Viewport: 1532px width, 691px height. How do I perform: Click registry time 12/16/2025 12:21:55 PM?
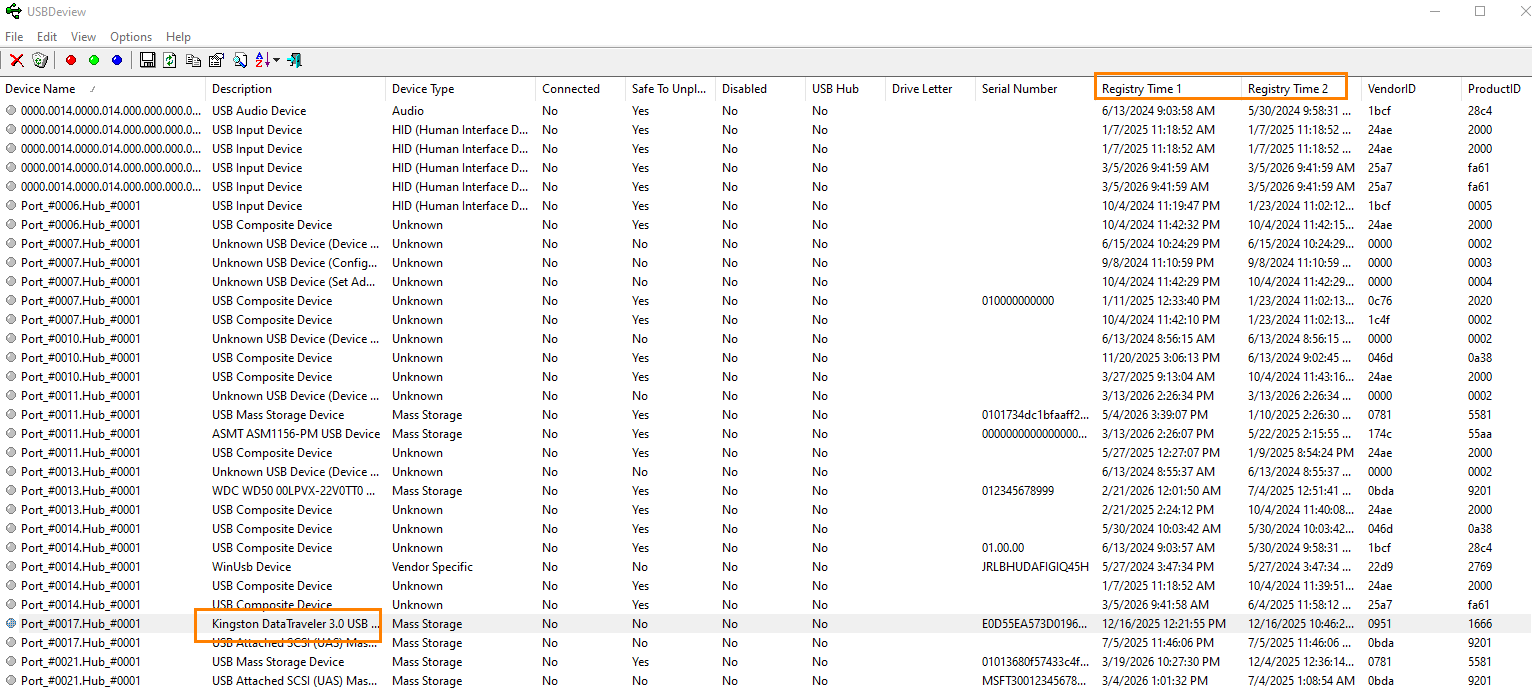click(1163, 624)
